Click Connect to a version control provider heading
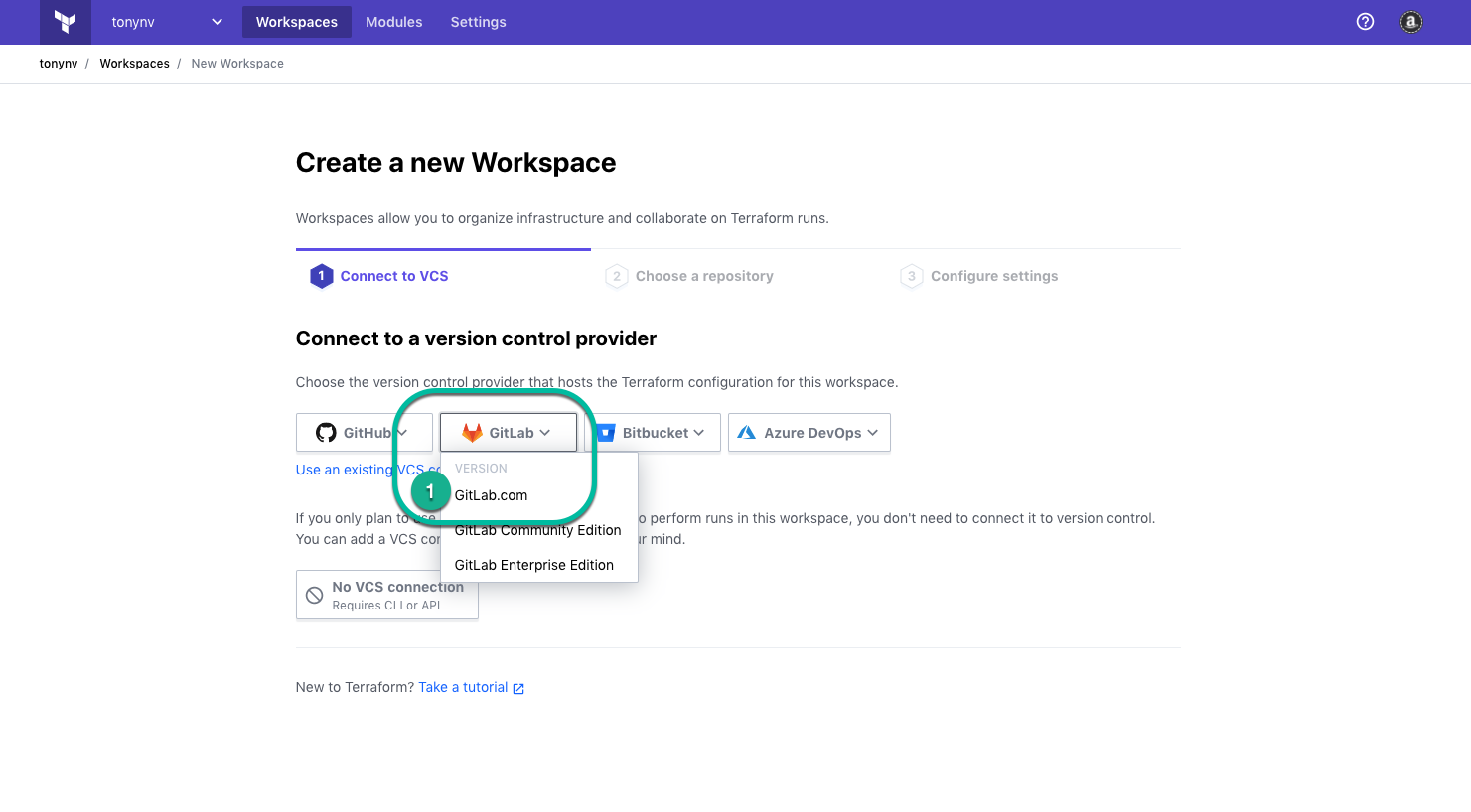The height and width of the screenshot is (812, 1471). tap(476, 338)
